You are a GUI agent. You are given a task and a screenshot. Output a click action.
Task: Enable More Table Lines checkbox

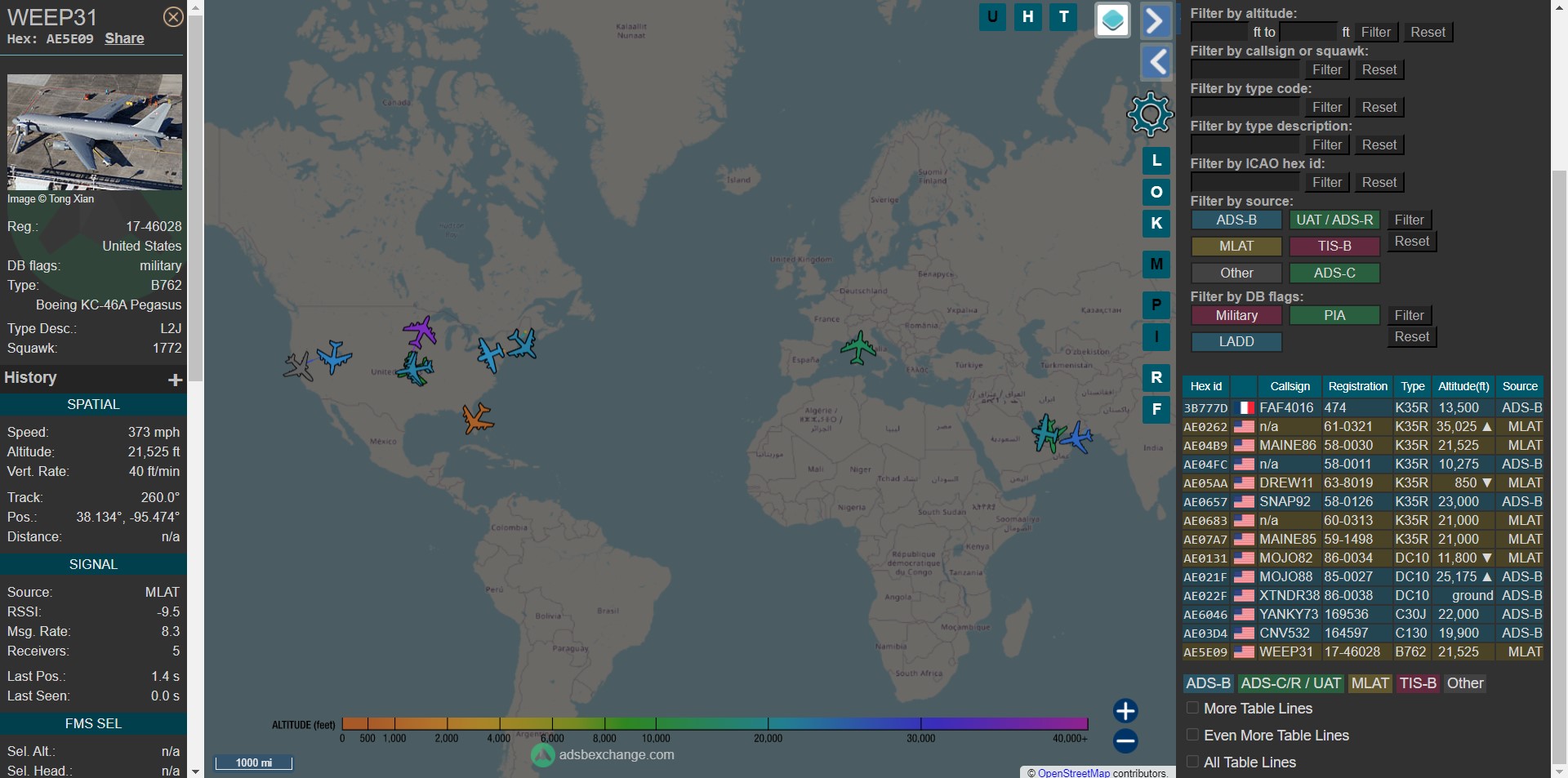[1192, 708]
